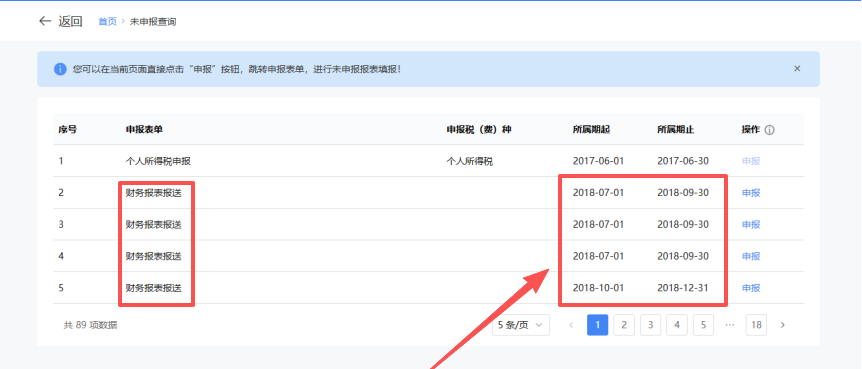
Task: Jump to page 3
Action: pyautogui.click(x=650, y=325)
